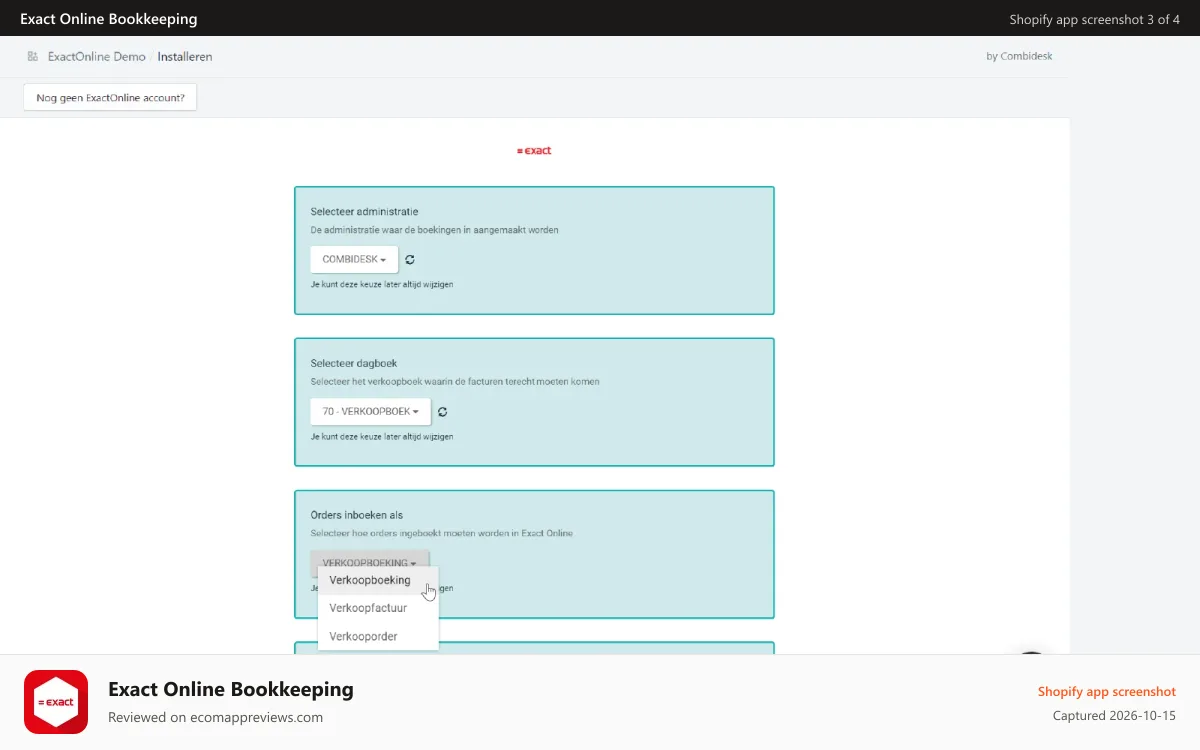Choose Verkooporder from the list
The width and height of the screenshot is (1200, 750).
[x=377, y=636]
